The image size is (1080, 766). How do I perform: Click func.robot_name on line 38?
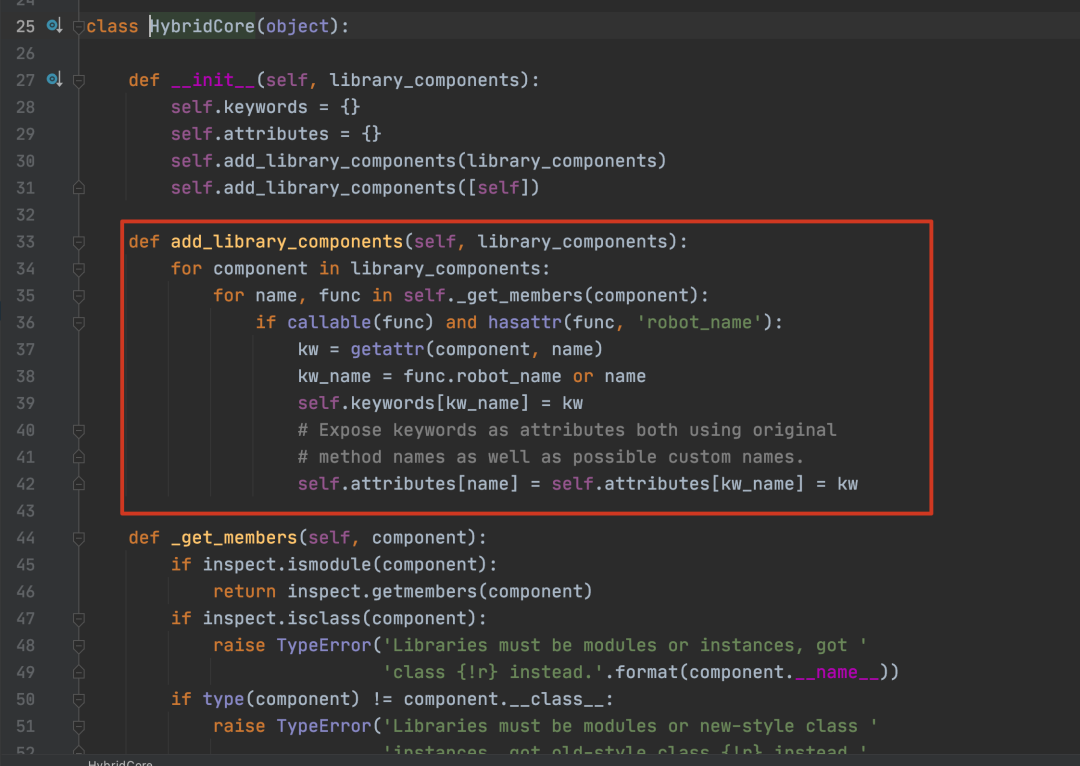[x=482, y=376]
